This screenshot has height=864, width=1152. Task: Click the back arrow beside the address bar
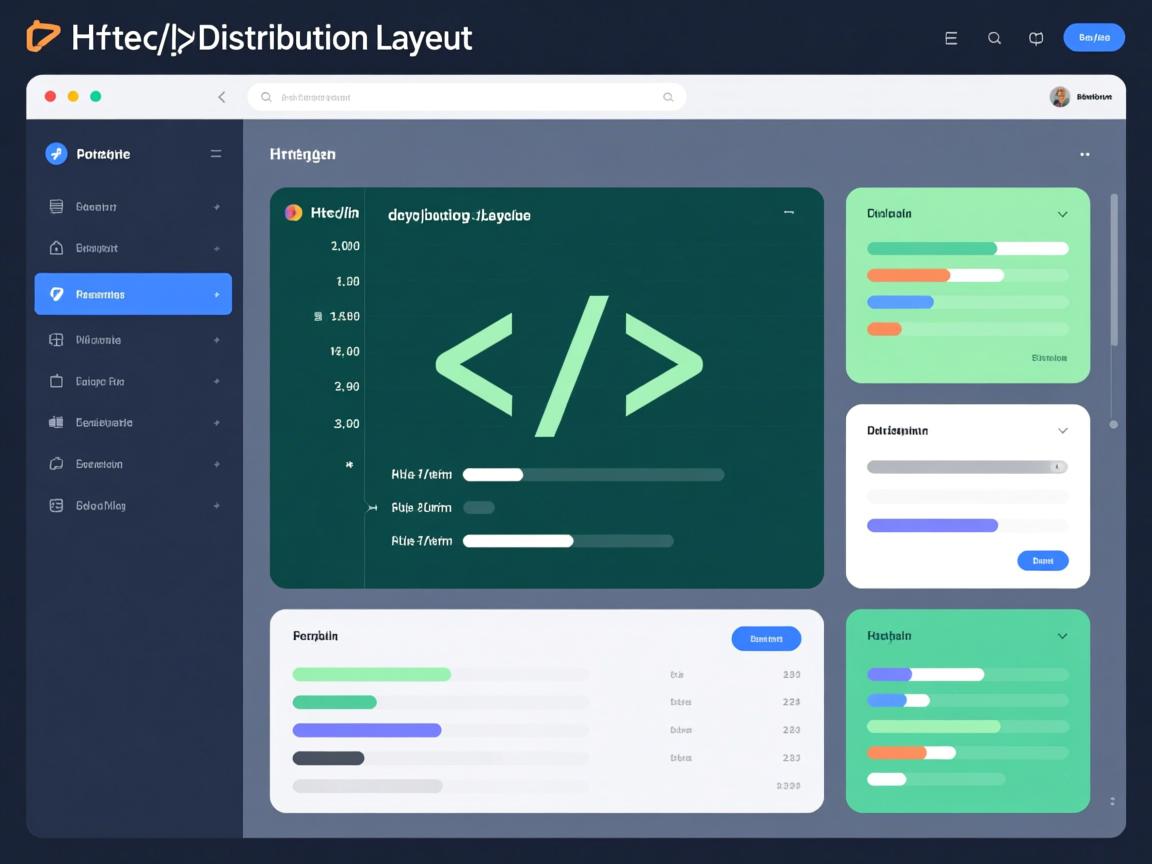(x=222, y=97)
